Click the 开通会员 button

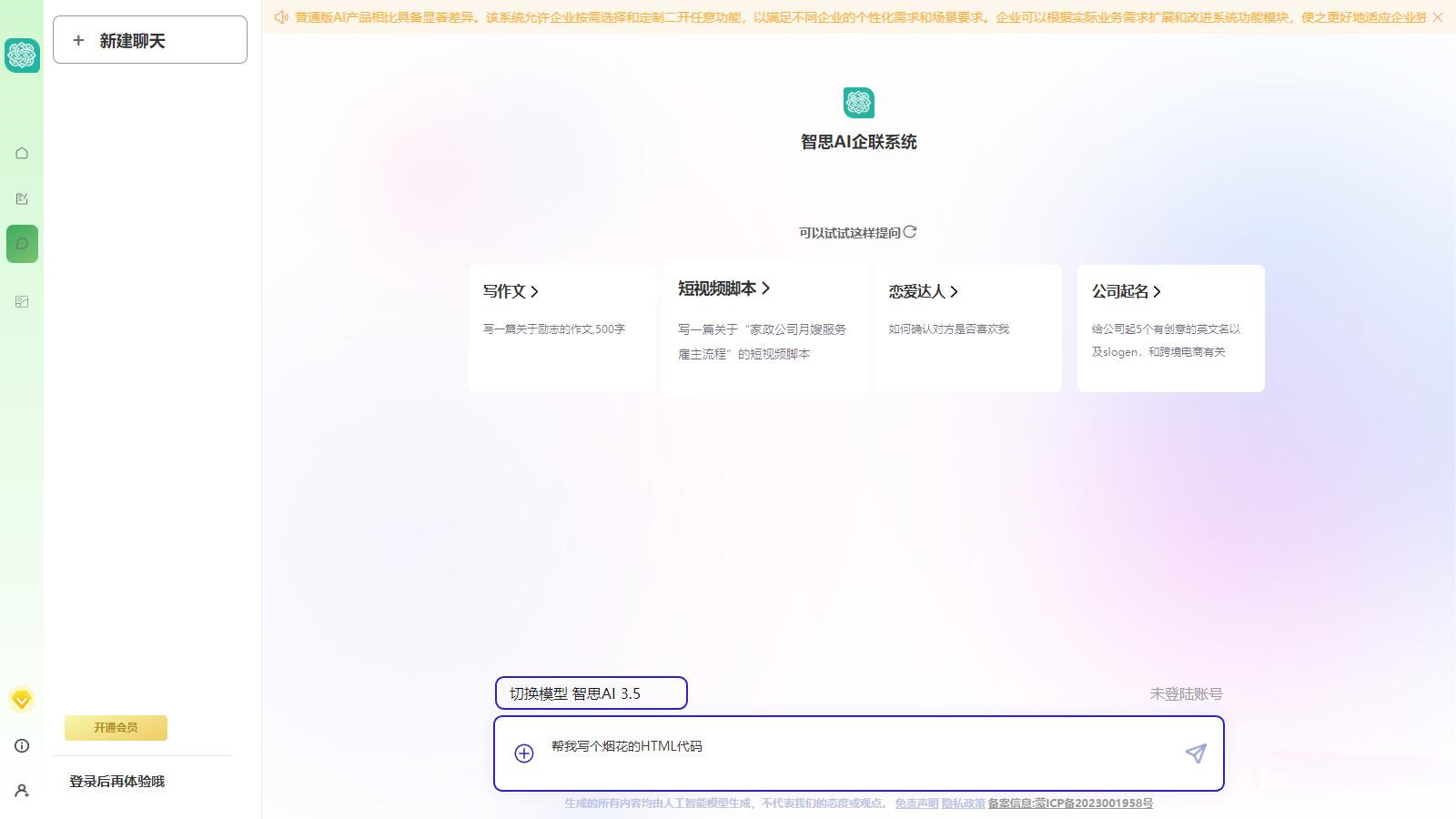pos(116,728)
